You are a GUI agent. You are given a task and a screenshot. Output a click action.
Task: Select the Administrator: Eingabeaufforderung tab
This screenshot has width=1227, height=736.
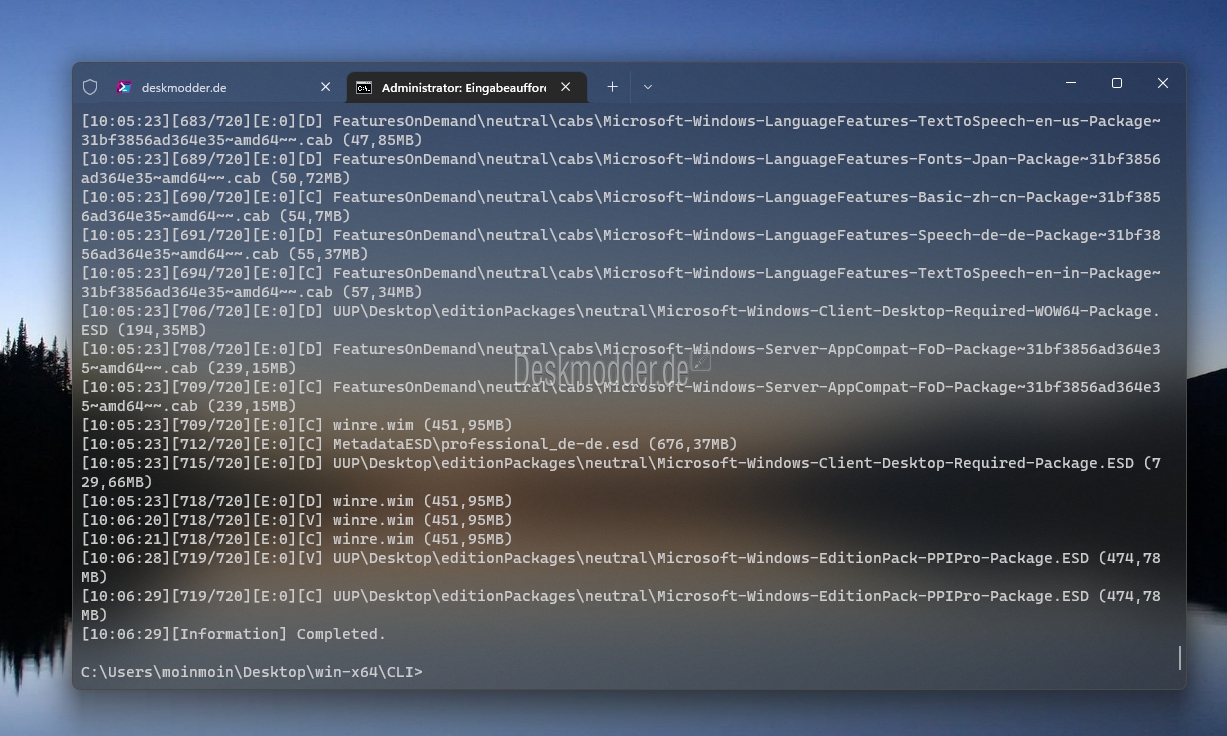(x=467, y=87)
